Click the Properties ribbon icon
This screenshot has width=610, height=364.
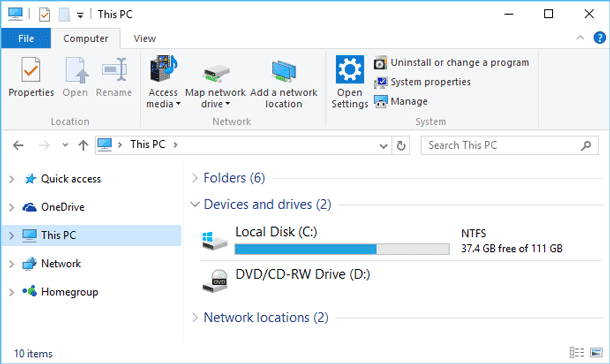(x=31, y=70)
